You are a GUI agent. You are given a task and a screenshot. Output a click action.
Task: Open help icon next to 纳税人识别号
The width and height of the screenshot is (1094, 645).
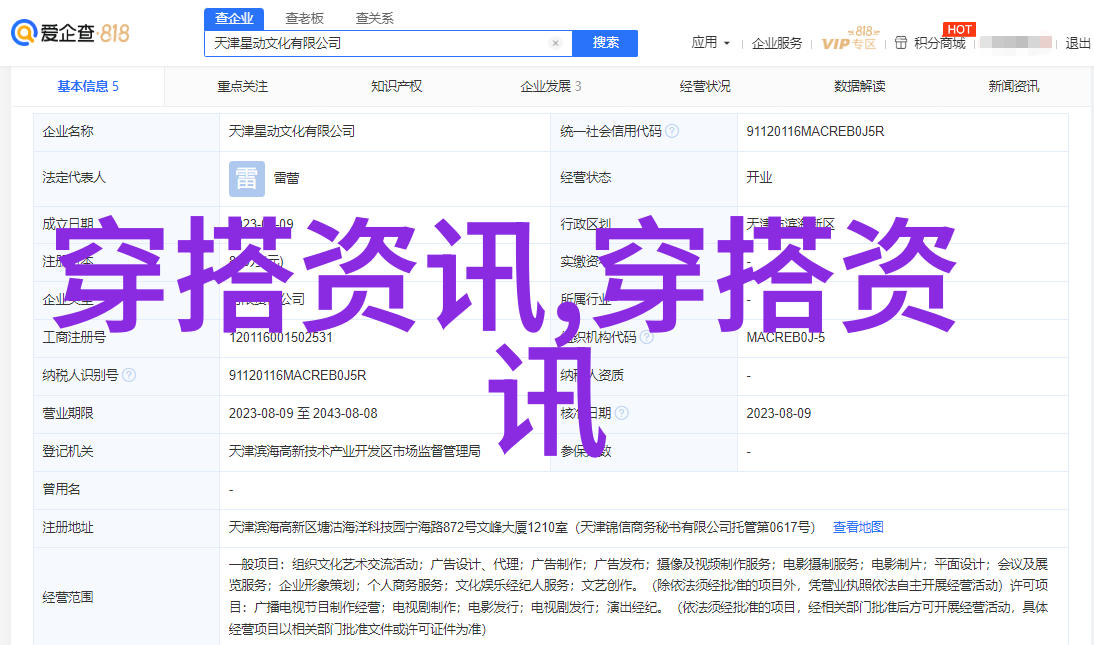pos(129,375)
